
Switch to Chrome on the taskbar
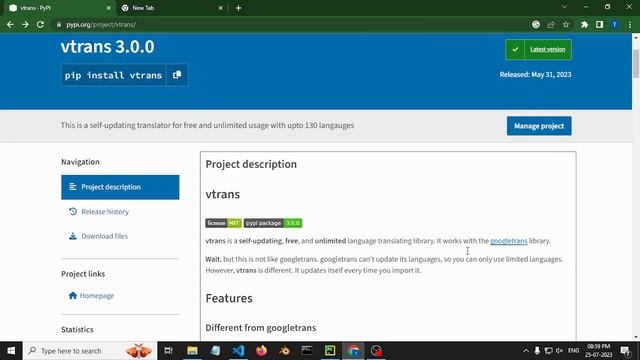point(353,351)
